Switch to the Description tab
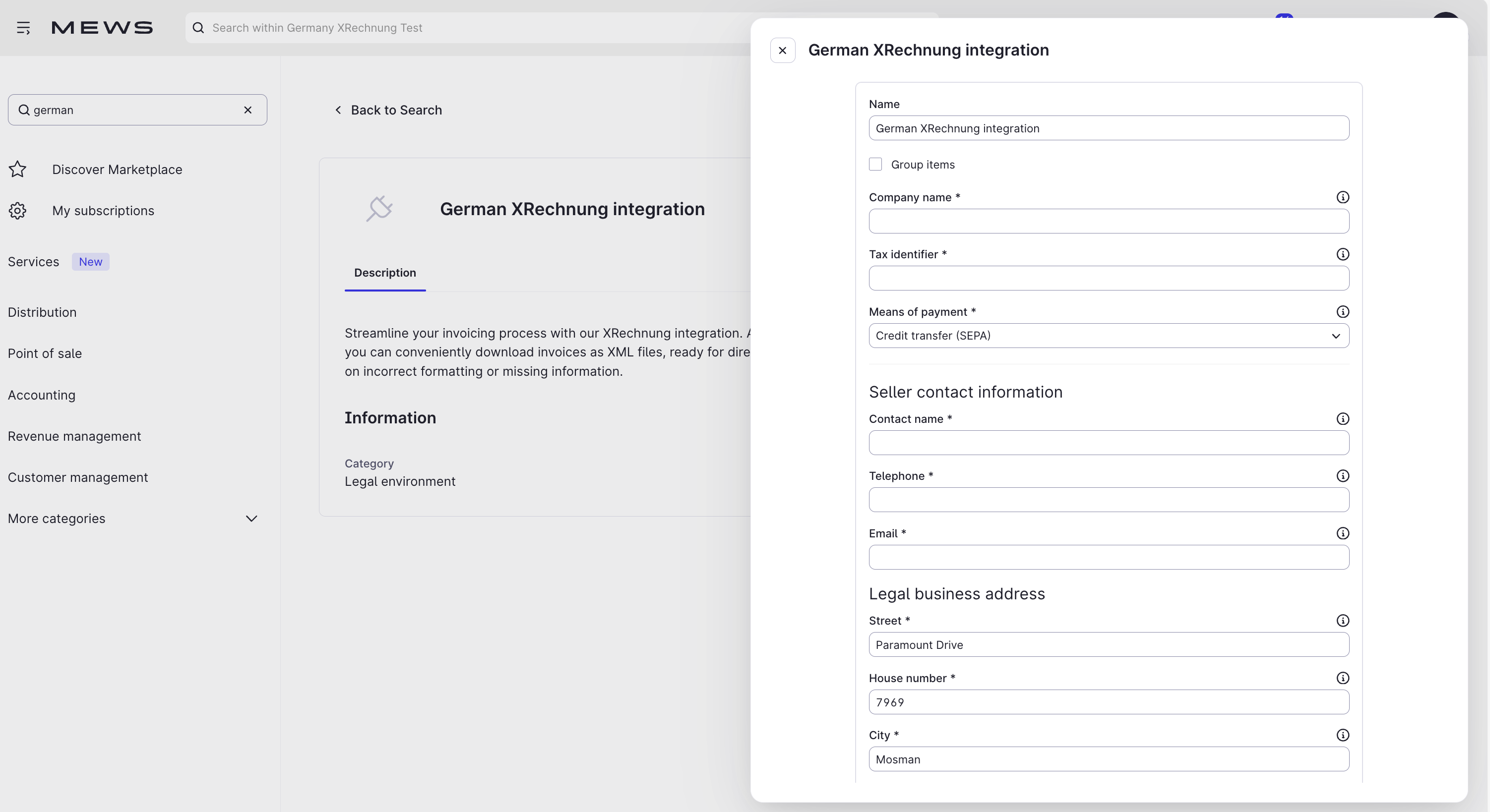The height and width of the screenshot is (812, 1490). (385, 273)
